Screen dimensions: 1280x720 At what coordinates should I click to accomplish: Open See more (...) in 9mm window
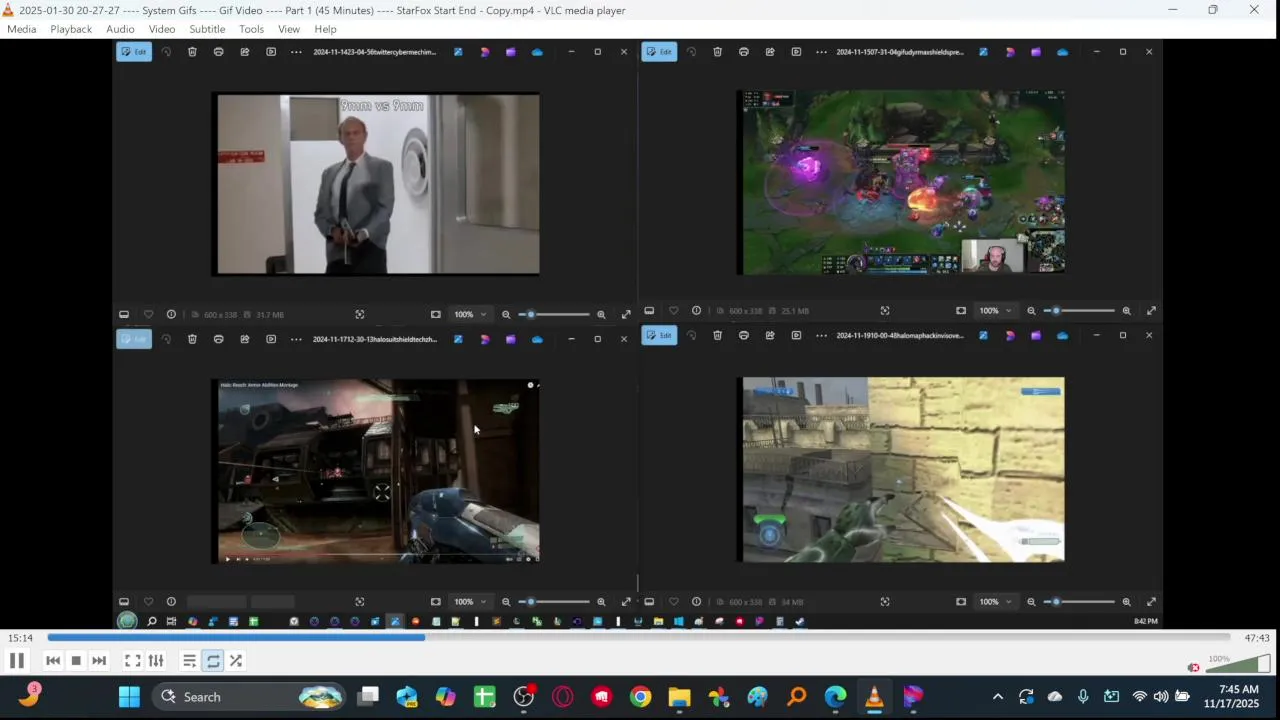(296, 52)
